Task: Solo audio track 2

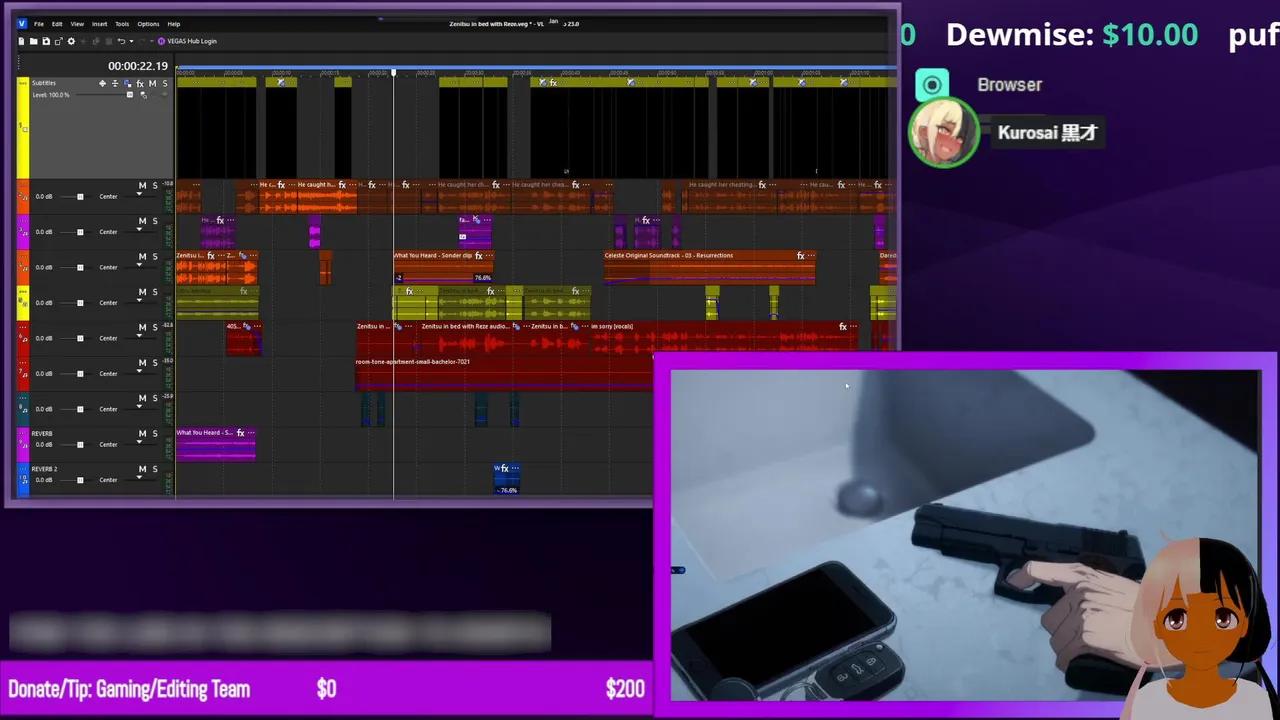Action: tap(155, 185)
